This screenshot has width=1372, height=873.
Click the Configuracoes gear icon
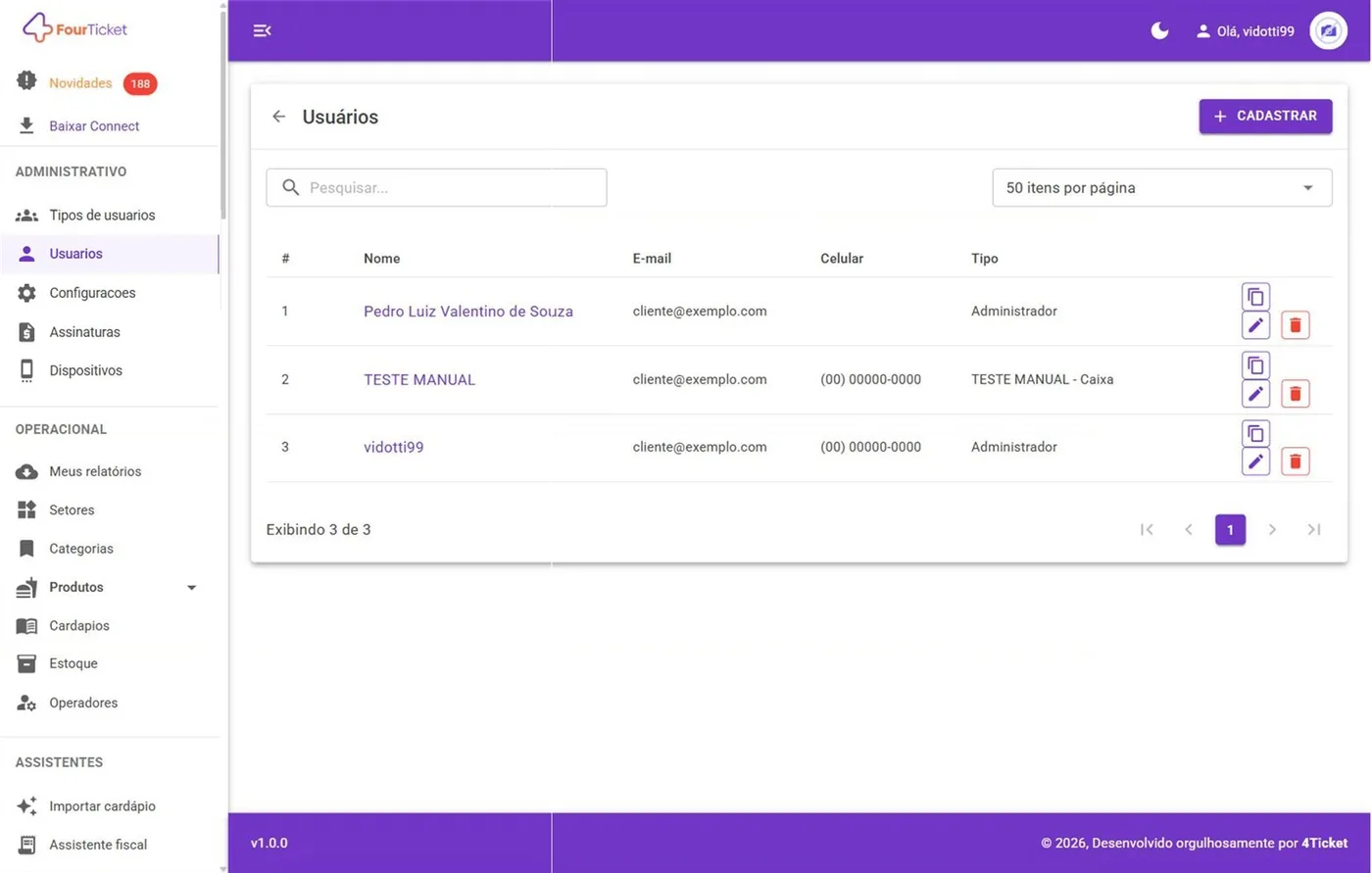coord(26,293)
